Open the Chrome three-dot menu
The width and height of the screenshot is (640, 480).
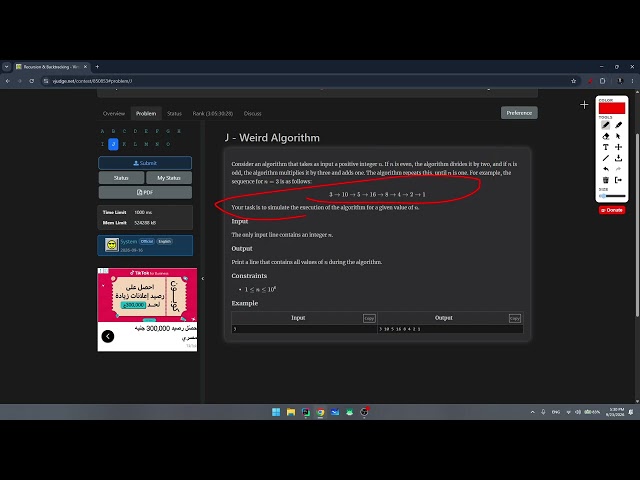(x=632, y=81)
